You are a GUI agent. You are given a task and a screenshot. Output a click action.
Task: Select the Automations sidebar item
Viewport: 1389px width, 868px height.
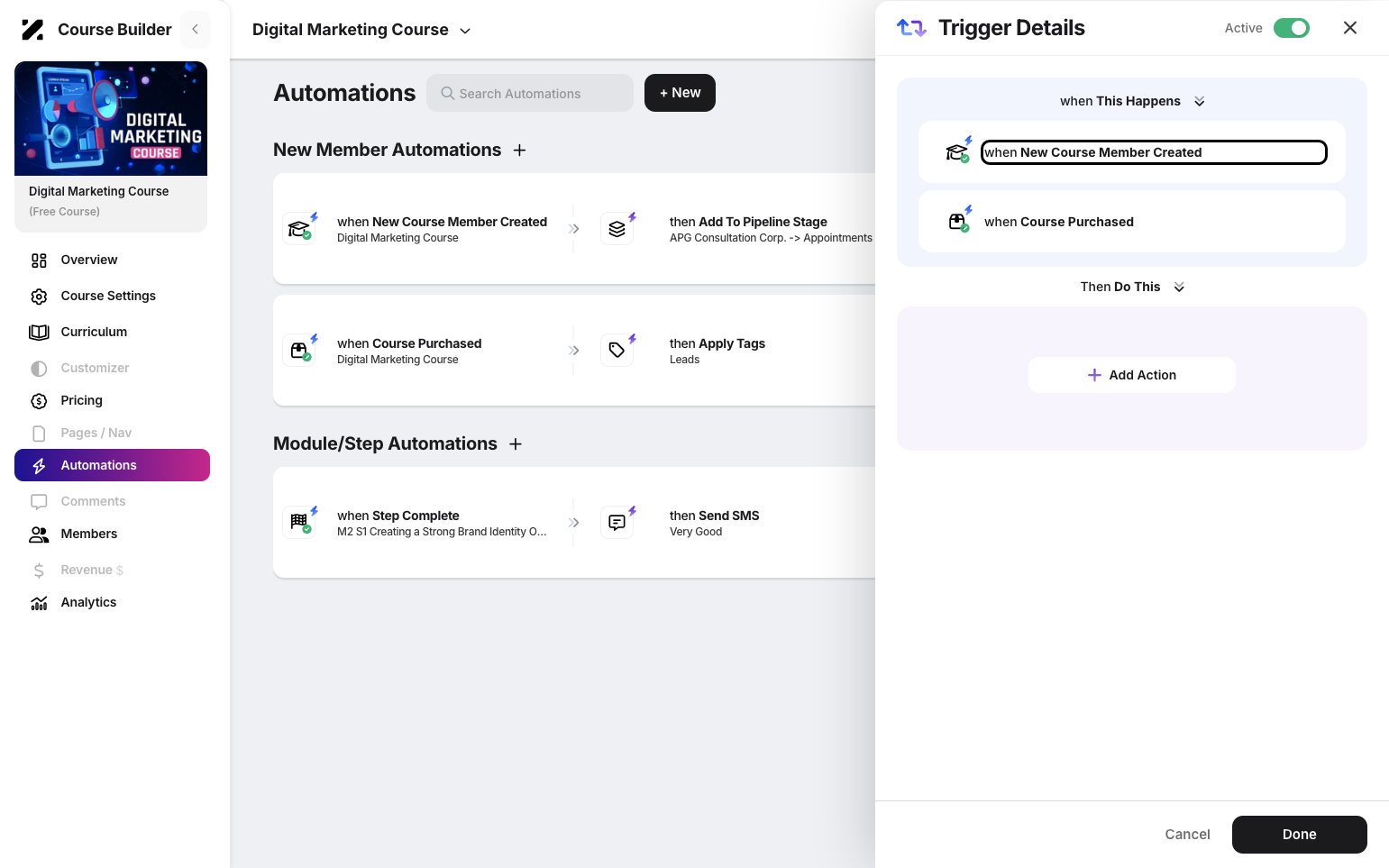pyautogui.click(x=112, y=465)
